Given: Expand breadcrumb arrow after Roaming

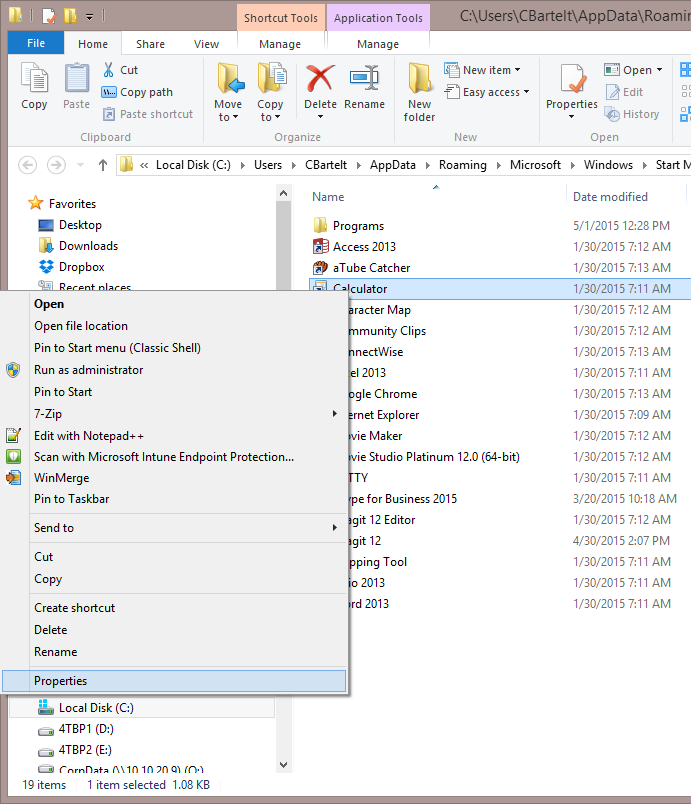Looking at the screenshot, I should 498,165.
